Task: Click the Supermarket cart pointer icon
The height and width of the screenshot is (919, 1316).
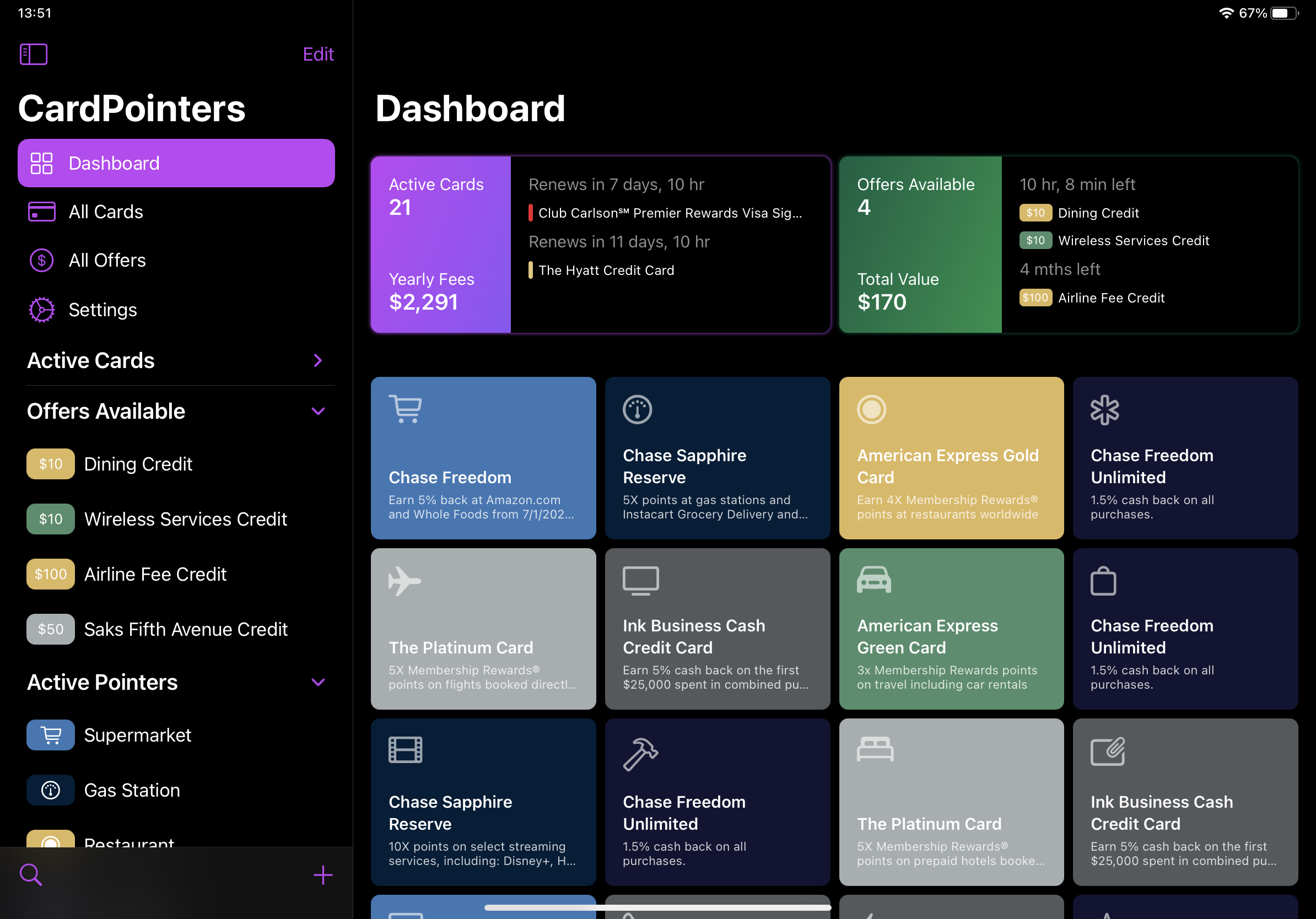Action: pyautogui.click(x=51, y=735)
